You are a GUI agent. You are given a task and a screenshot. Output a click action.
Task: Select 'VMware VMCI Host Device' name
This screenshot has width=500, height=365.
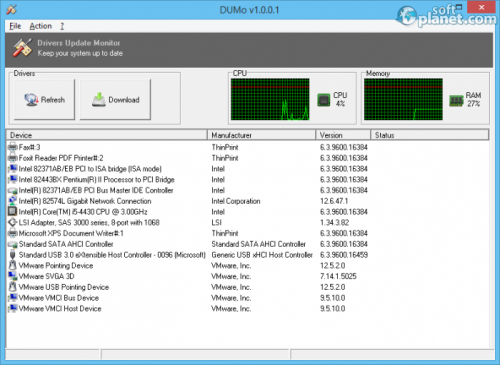coord(60,309)
